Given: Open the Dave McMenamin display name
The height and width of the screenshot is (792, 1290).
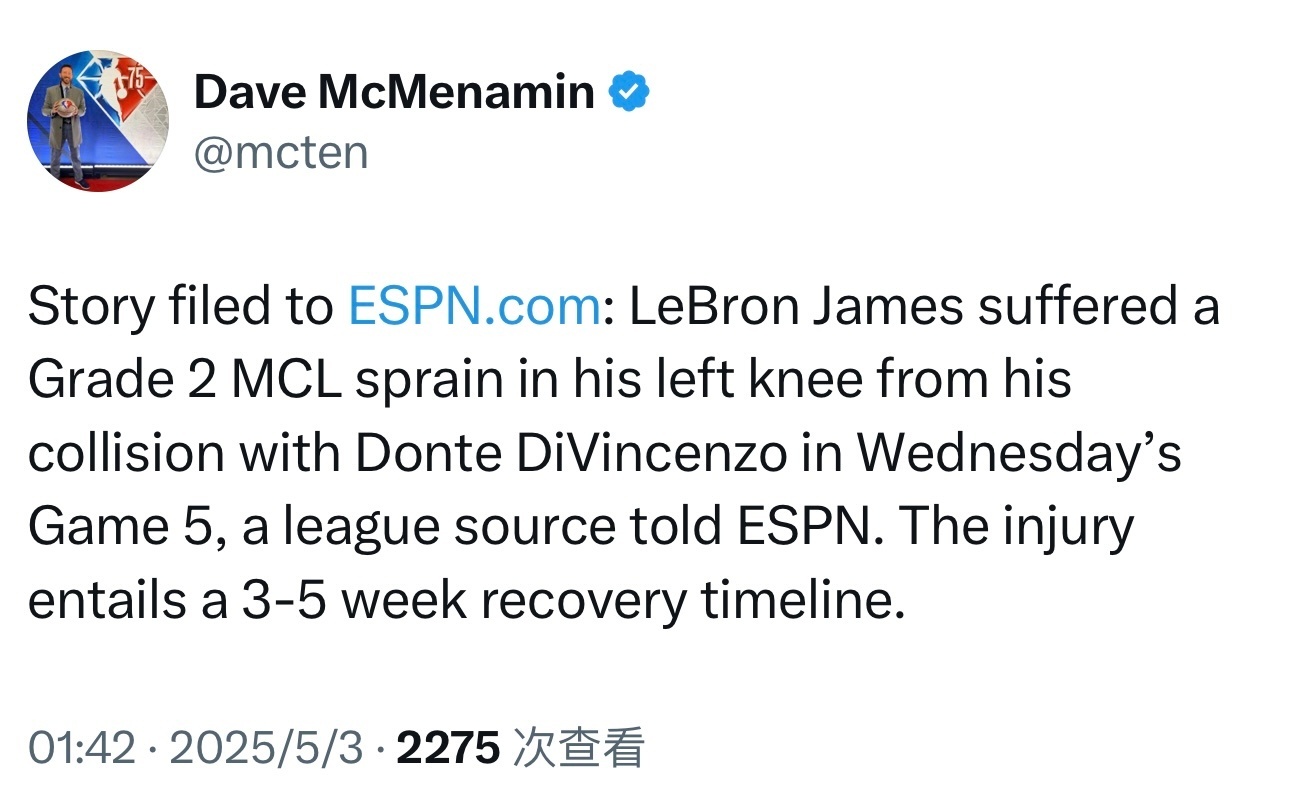Looking at the screenshot, I should pyautogui.click(x=394, y=93).
